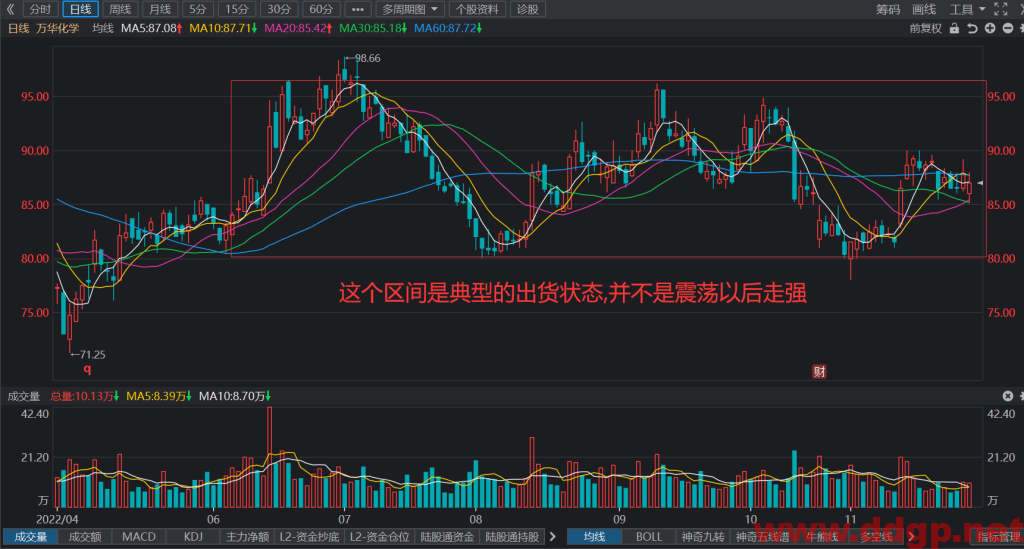Viewport: 1024px width, 549px height.
Task: Switch to the MACD indicator tab
Action: click(x=139, y=537)
